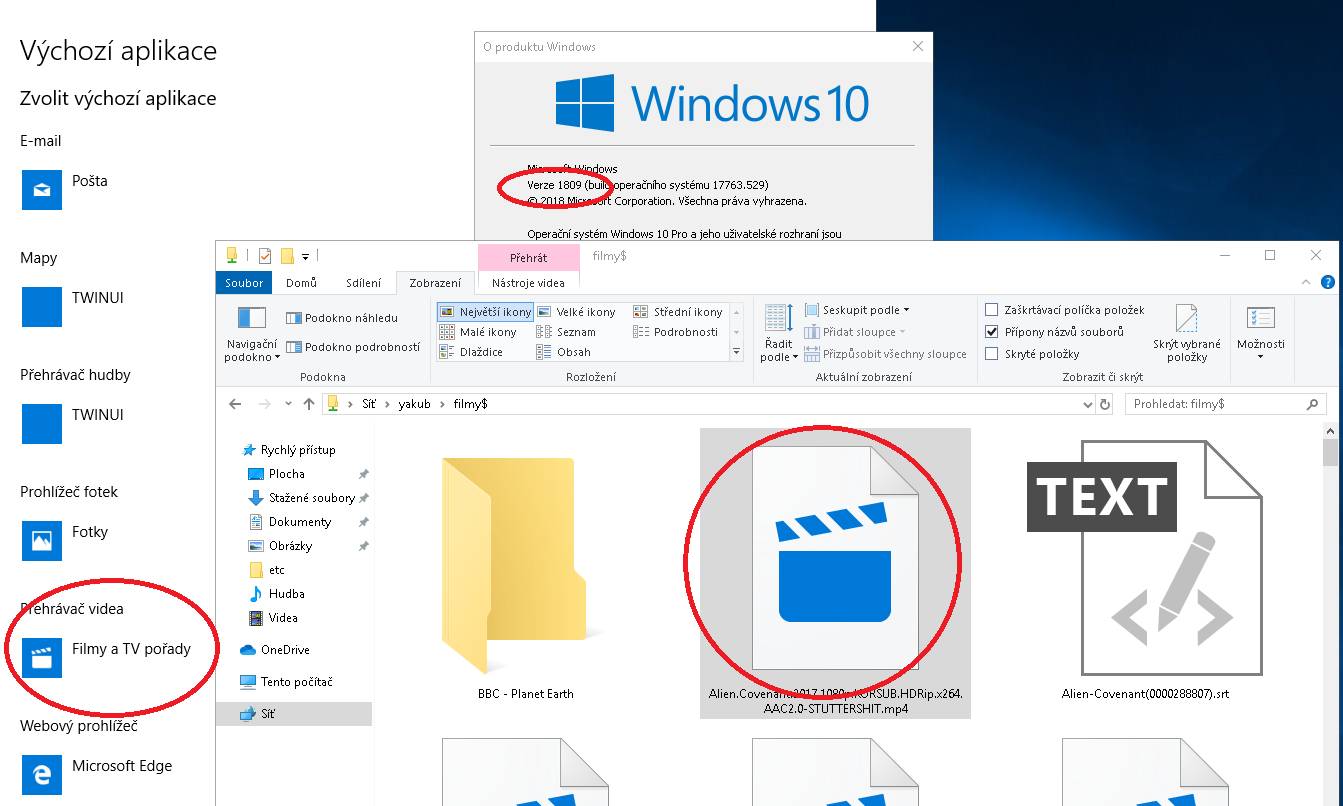Change the Mapy default app TWINUI
The width and height of the screenshot is (1343, 806).
tap(72, 306)
